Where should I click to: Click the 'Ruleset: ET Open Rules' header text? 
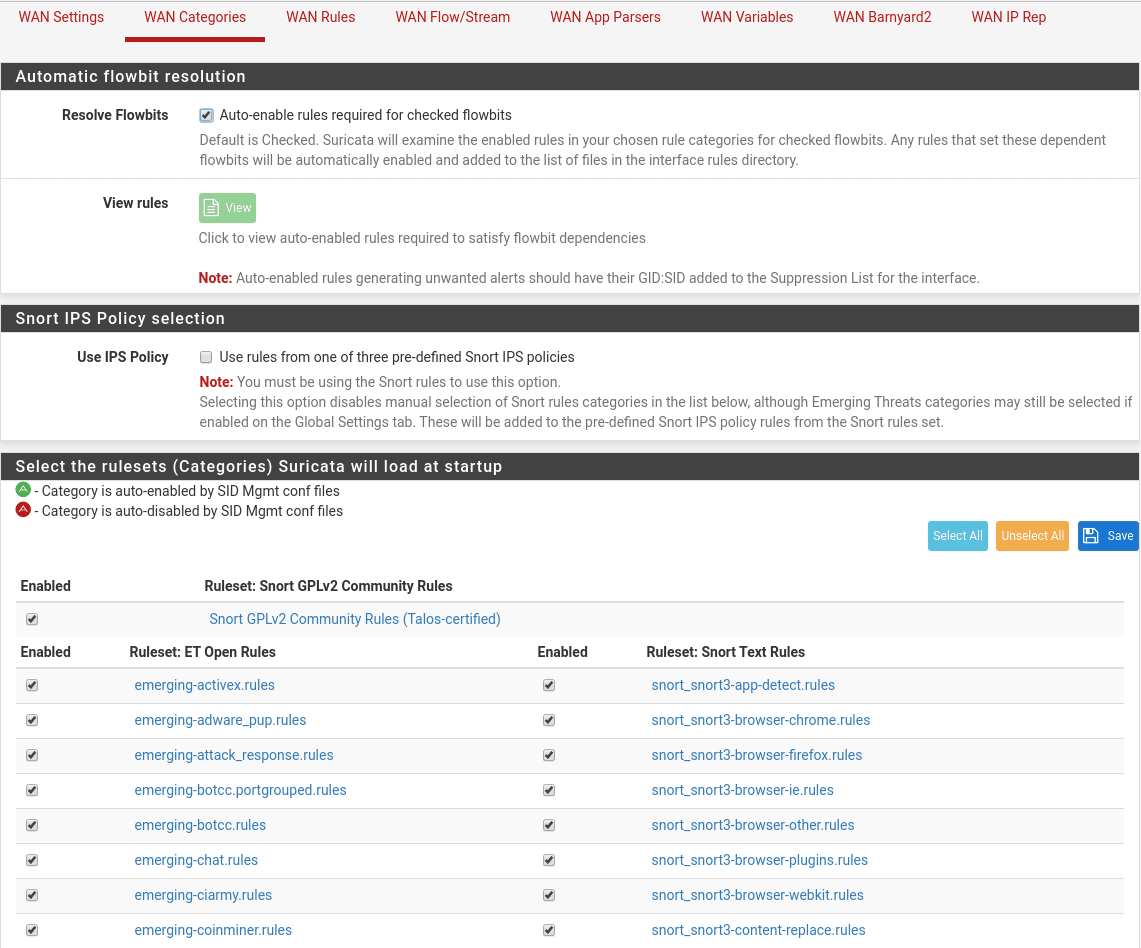[202, 652]
